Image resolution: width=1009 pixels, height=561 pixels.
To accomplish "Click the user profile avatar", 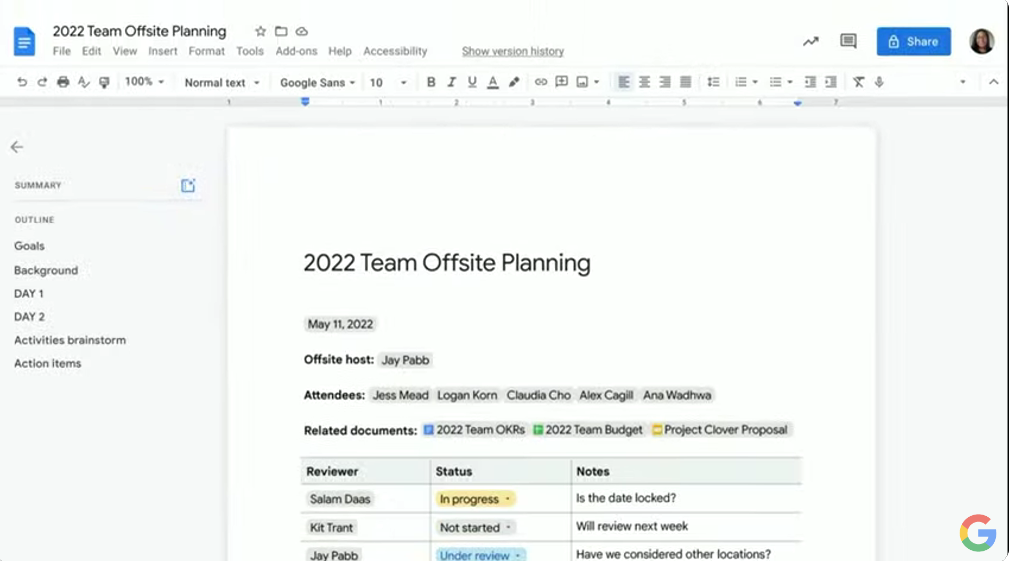I will 981,41.
